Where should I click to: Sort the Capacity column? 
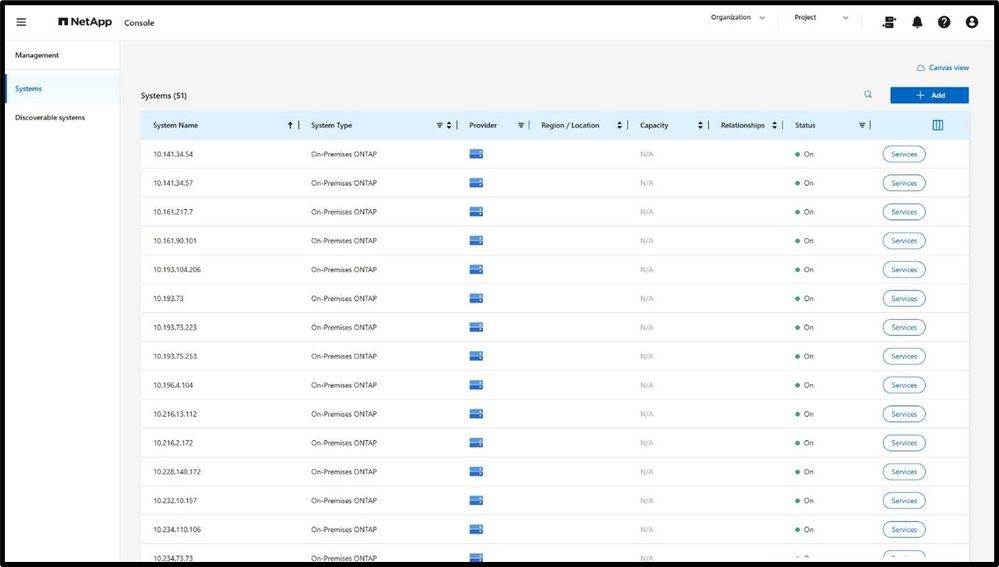coord(700,126)
